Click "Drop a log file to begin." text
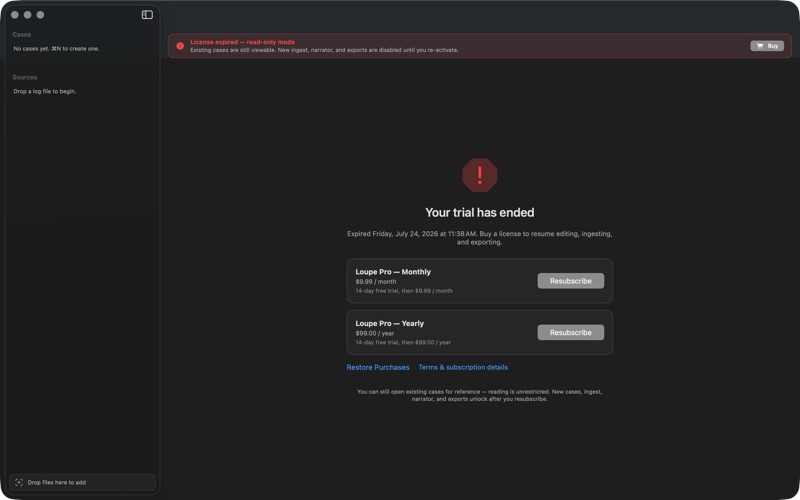This screenshot has height=500, width=800. (44, 91)
